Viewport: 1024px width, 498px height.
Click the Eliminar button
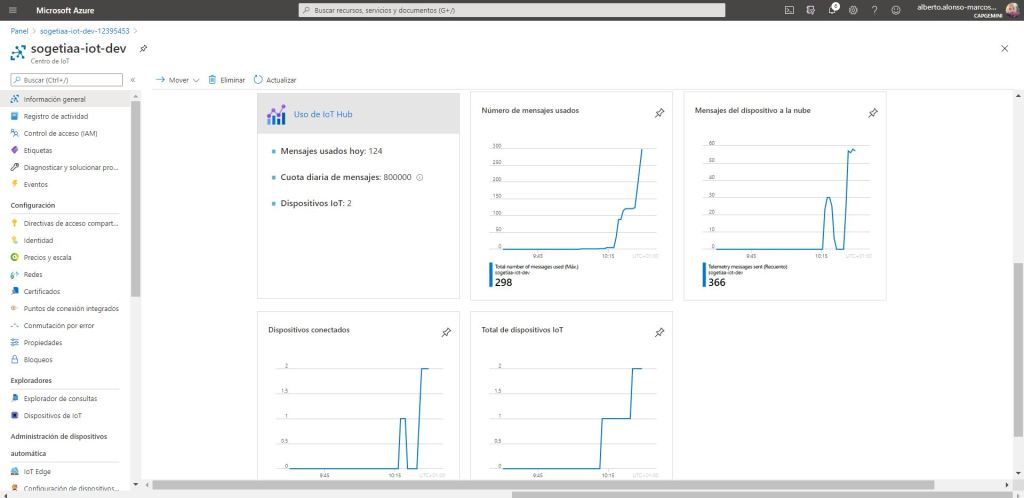[226, 80]
